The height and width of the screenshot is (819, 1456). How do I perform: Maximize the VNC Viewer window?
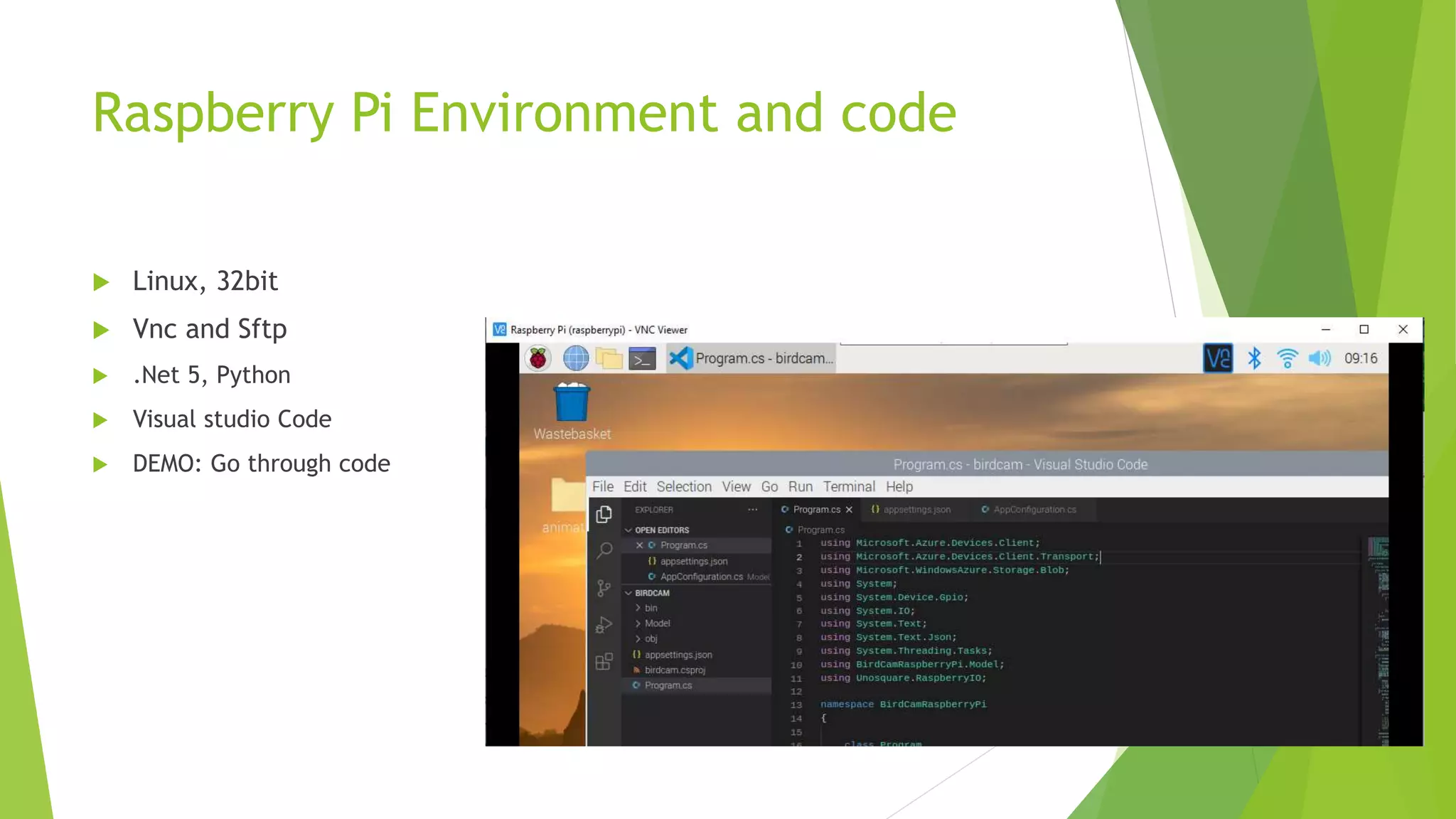pyautogui.click(x=1364, y=329)
